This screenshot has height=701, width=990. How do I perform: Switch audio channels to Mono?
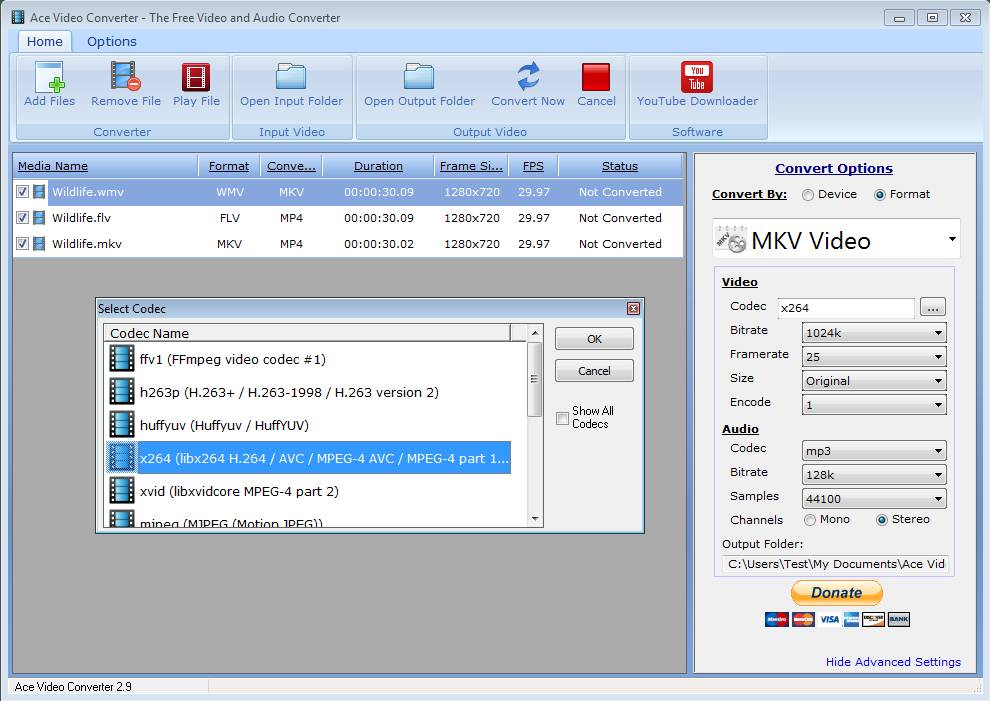click(x=810, y=519)
